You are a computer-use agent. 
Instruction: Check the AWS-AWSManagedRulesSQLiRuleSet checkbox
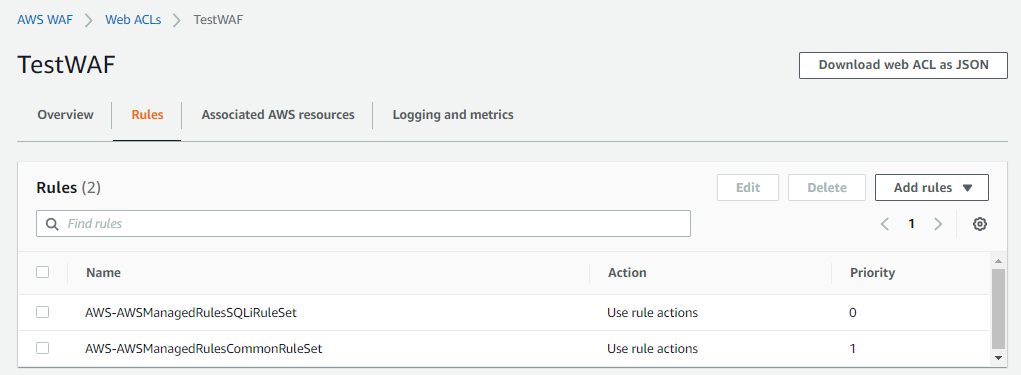click(x=42, y=312)
